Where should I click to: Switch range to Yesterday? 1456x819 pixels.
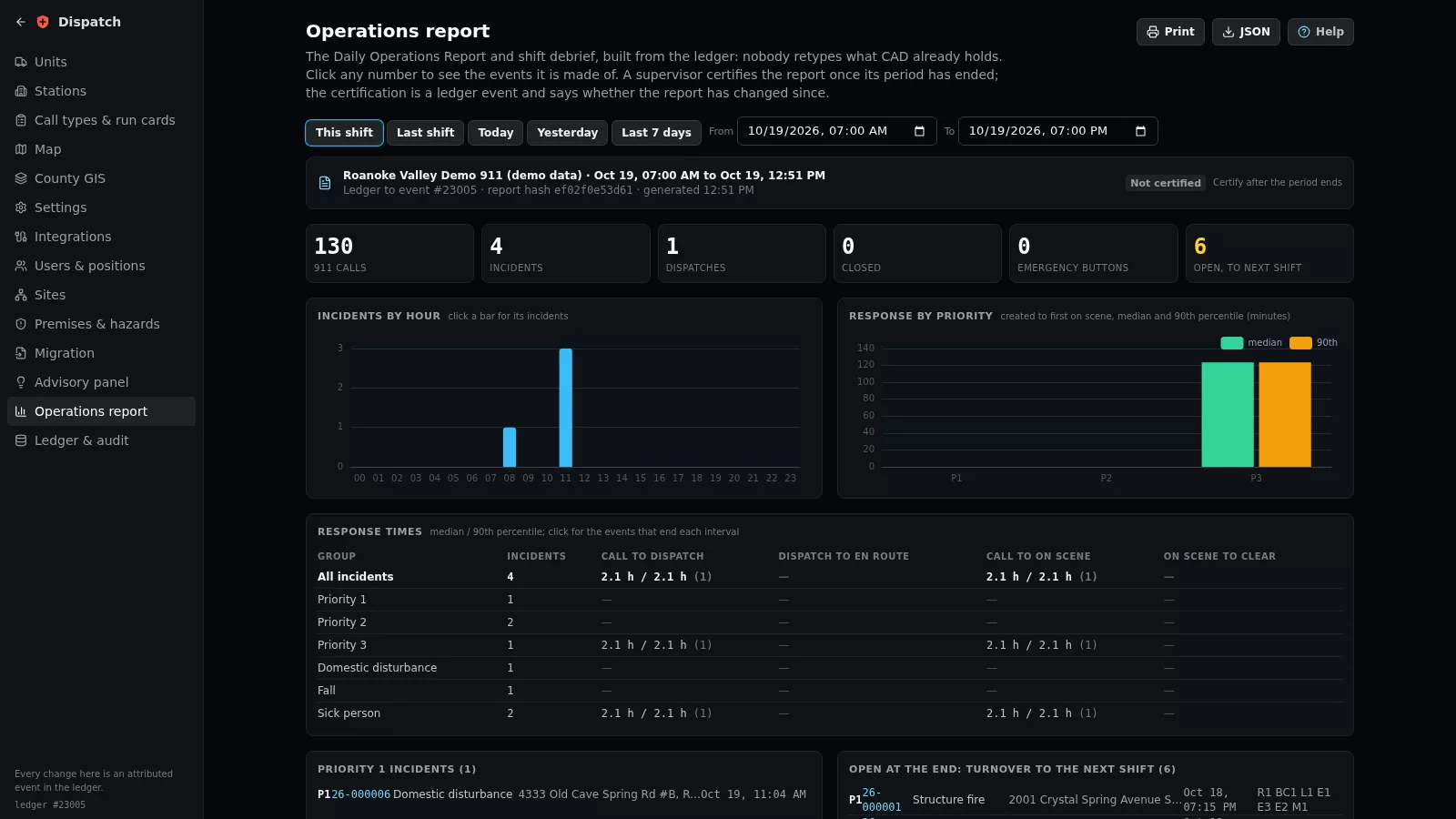click(567, 133)
